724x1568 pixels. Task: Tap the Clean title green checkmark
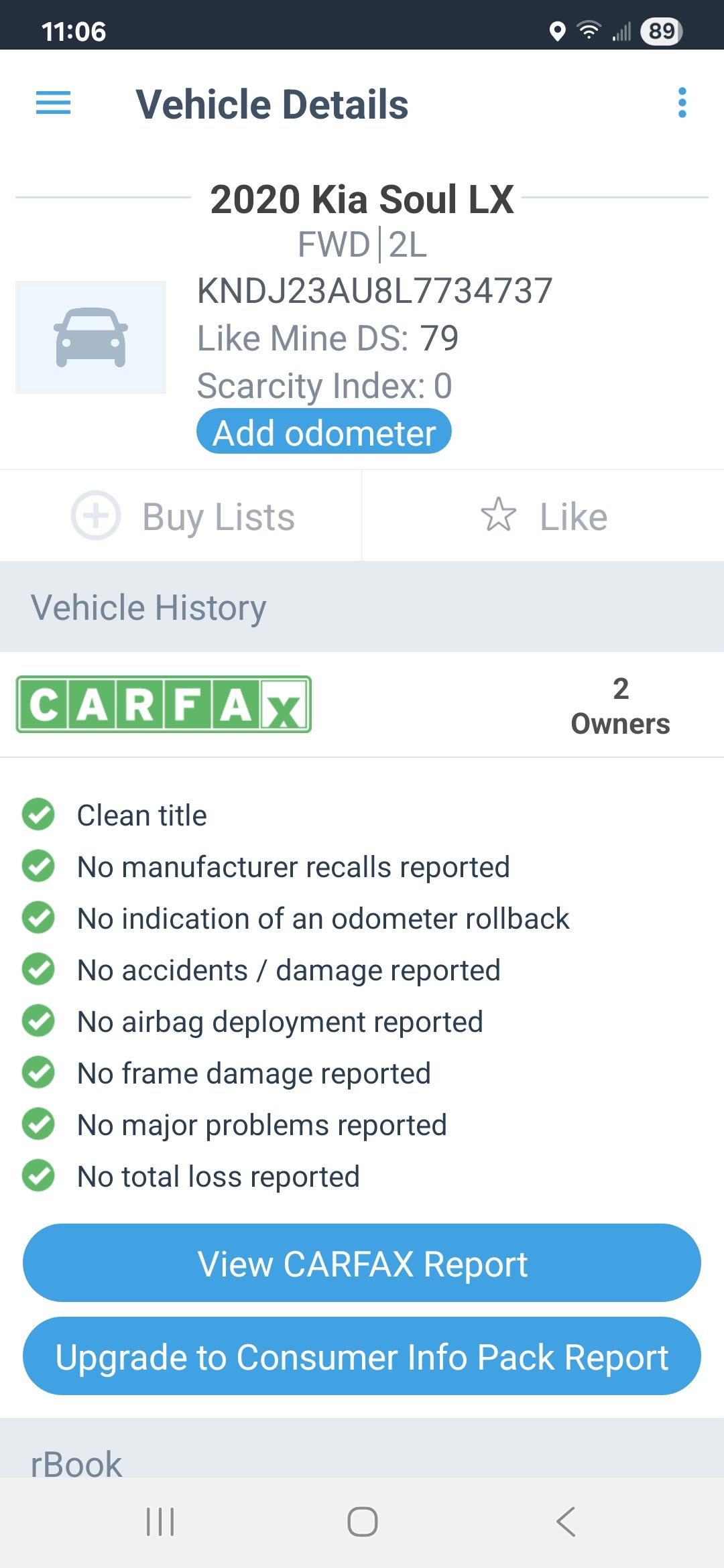pos(39,815)
